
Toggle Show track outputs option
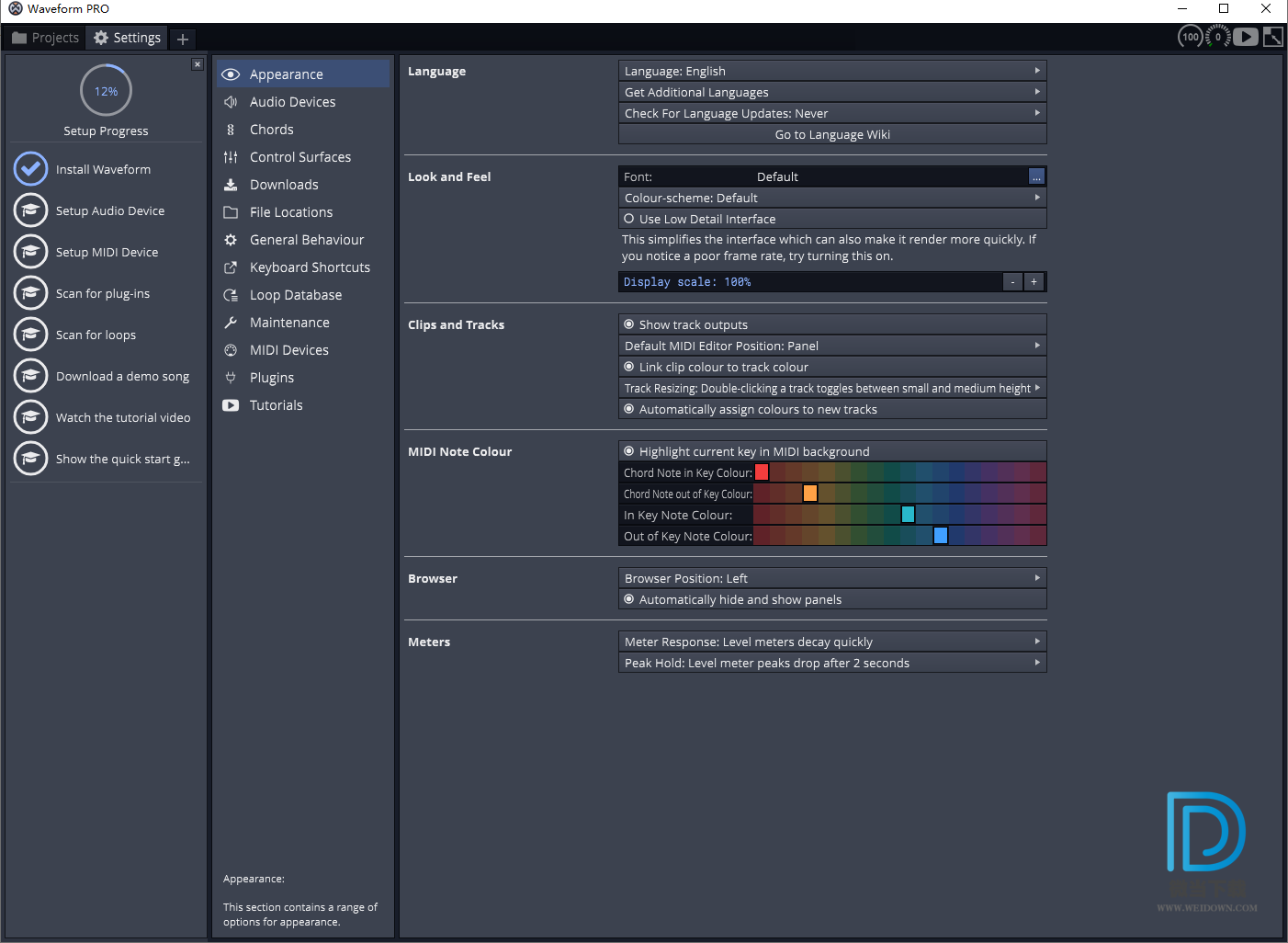tap(832, 324)
